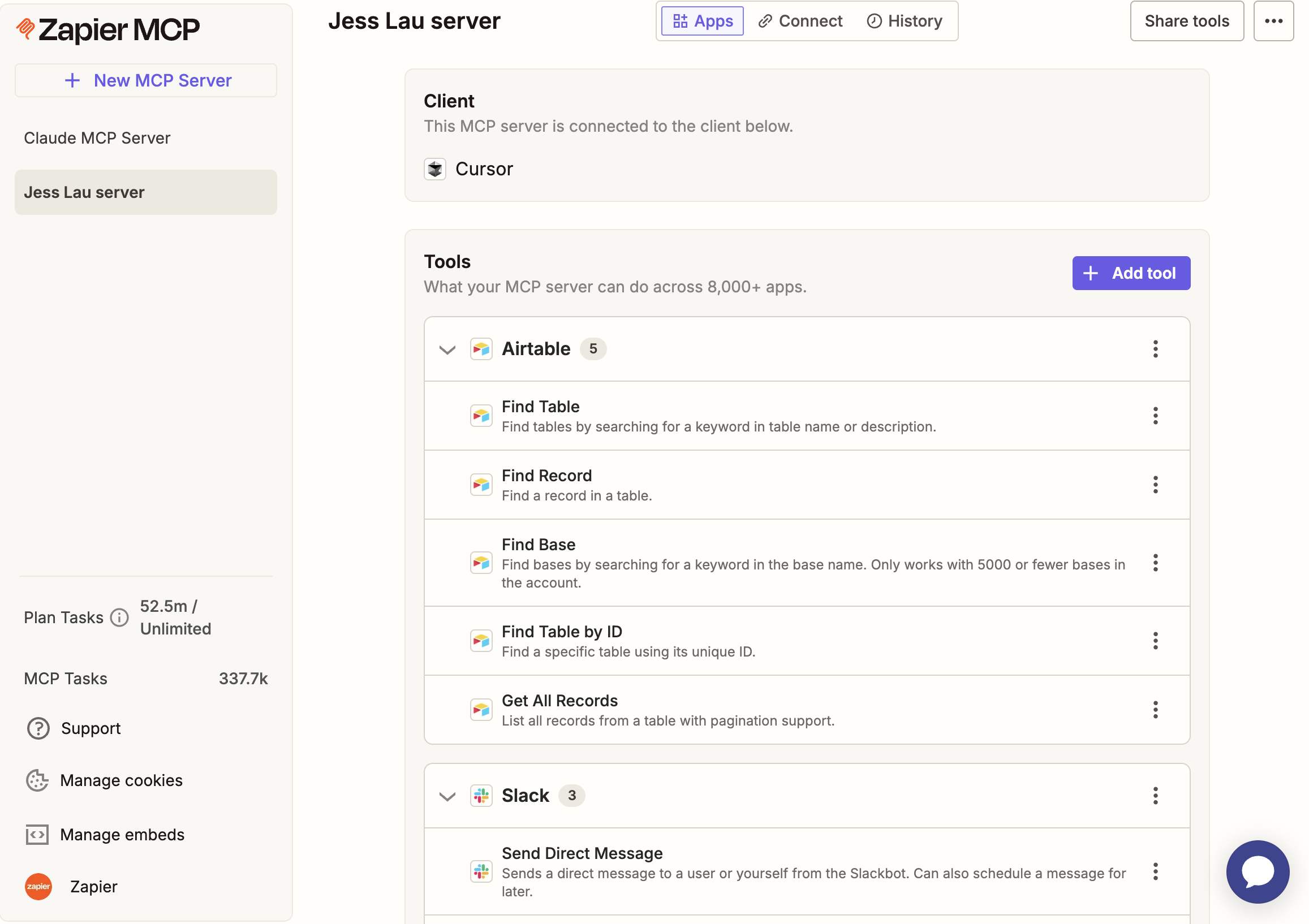Image resolution: width=1309 pixels, height=924 pixels.
Task: Open the Send Direct Message options menu
Action: point(1155,871)
